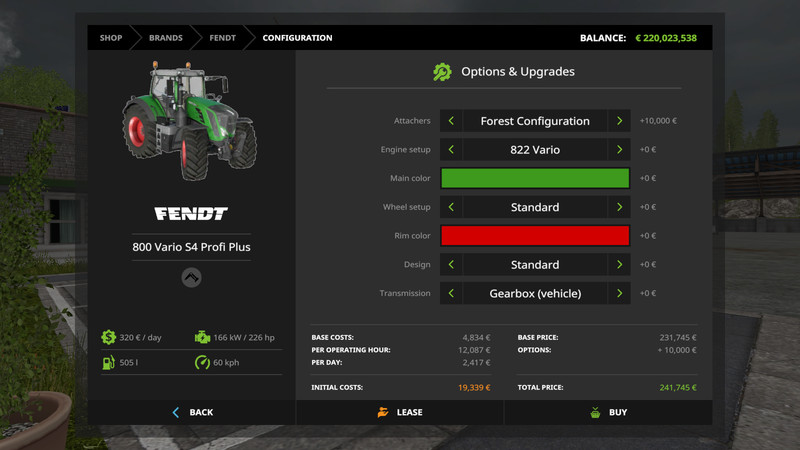This screenshot has height=450, width=800.
Task: Click the green gear Options & Upgrades icon
Action: coord(442,72)
